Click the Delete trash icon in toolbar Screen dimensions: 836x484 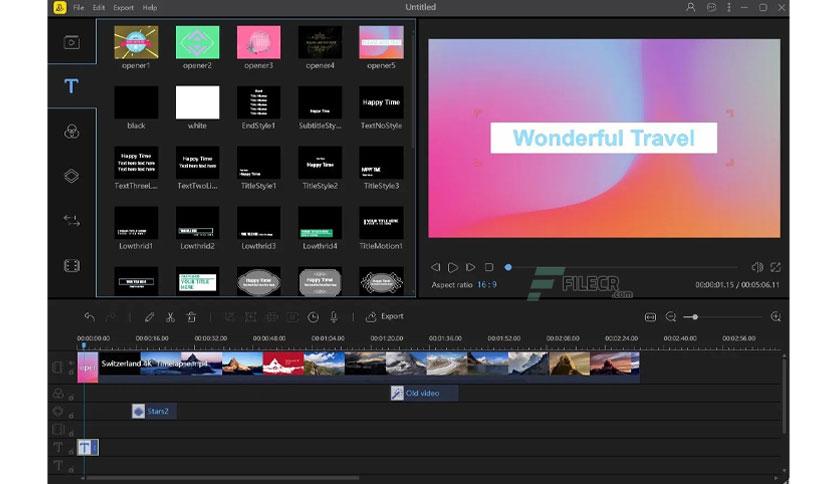click(x=191, y=317)
